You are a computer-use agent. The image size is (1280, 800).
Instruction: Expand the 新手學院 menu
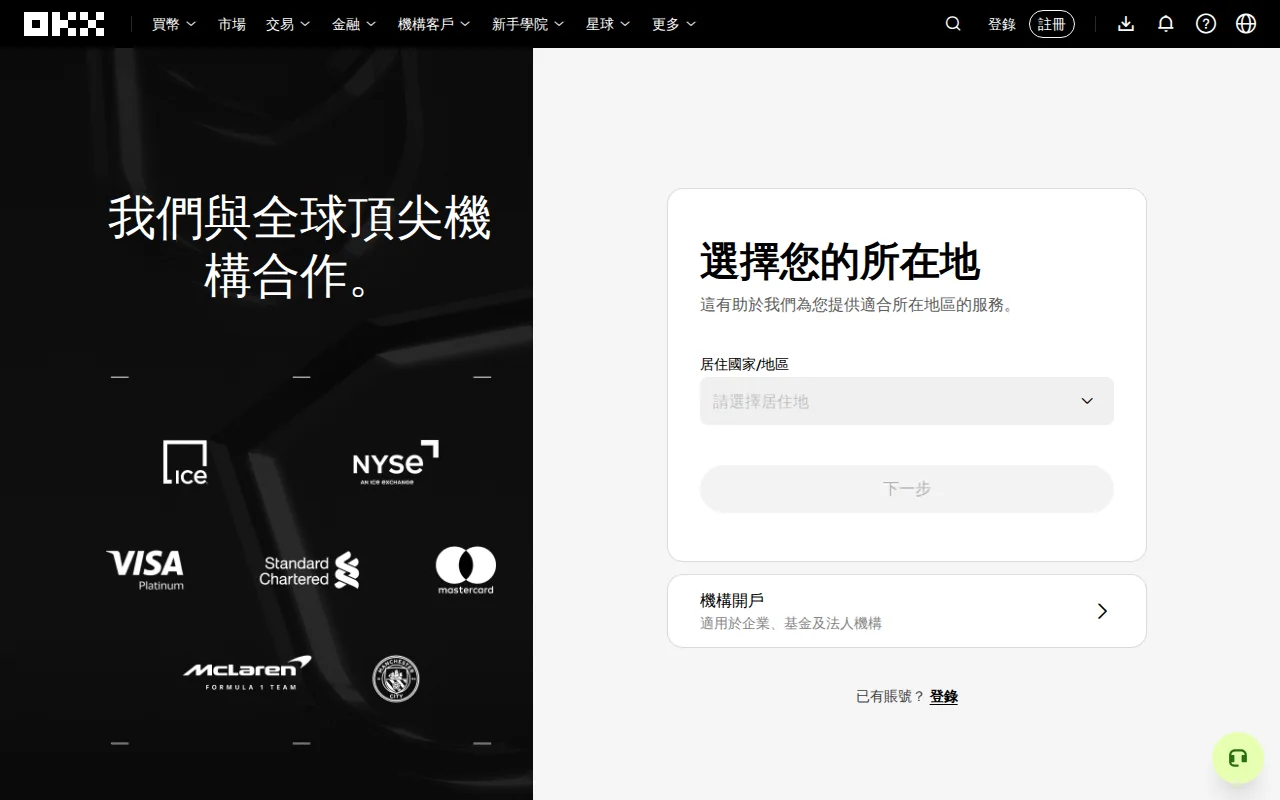pyautogui.click(x=528, y=24)
